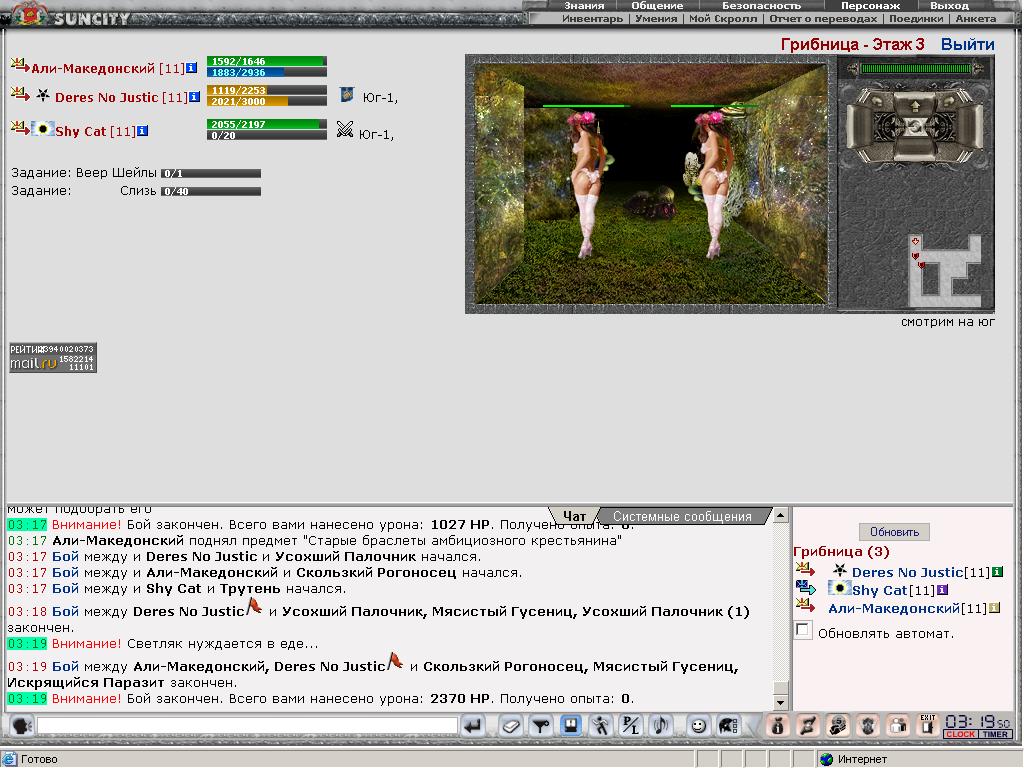Switch to the Системные сообщения tab
Viewport: 1024px width, 768px height.
(x=682, y=516)
